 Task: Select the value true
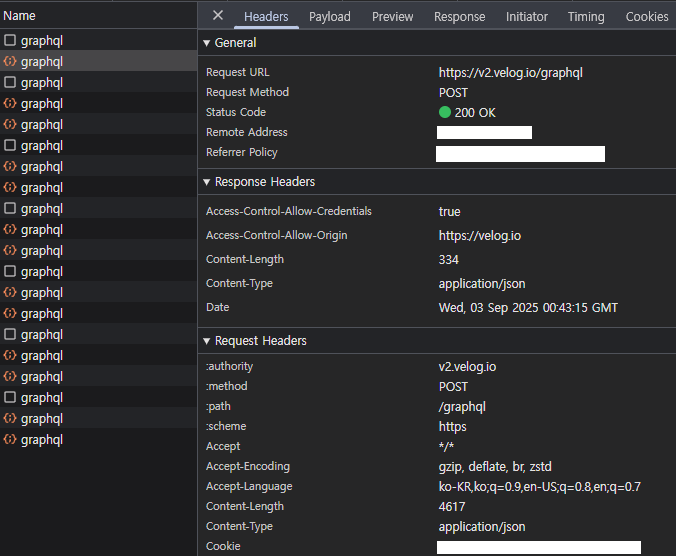[x=449, y=212]
